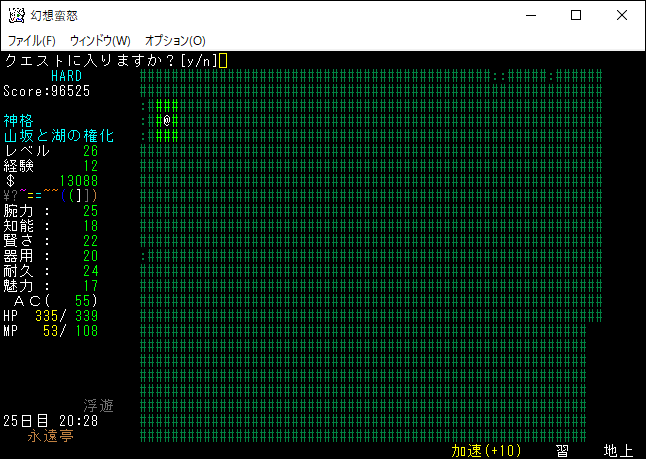Click the HP 335/339 readout
The width and height of the screenshot is (646, 459).
pyautogui.click(x=50, y=316)
